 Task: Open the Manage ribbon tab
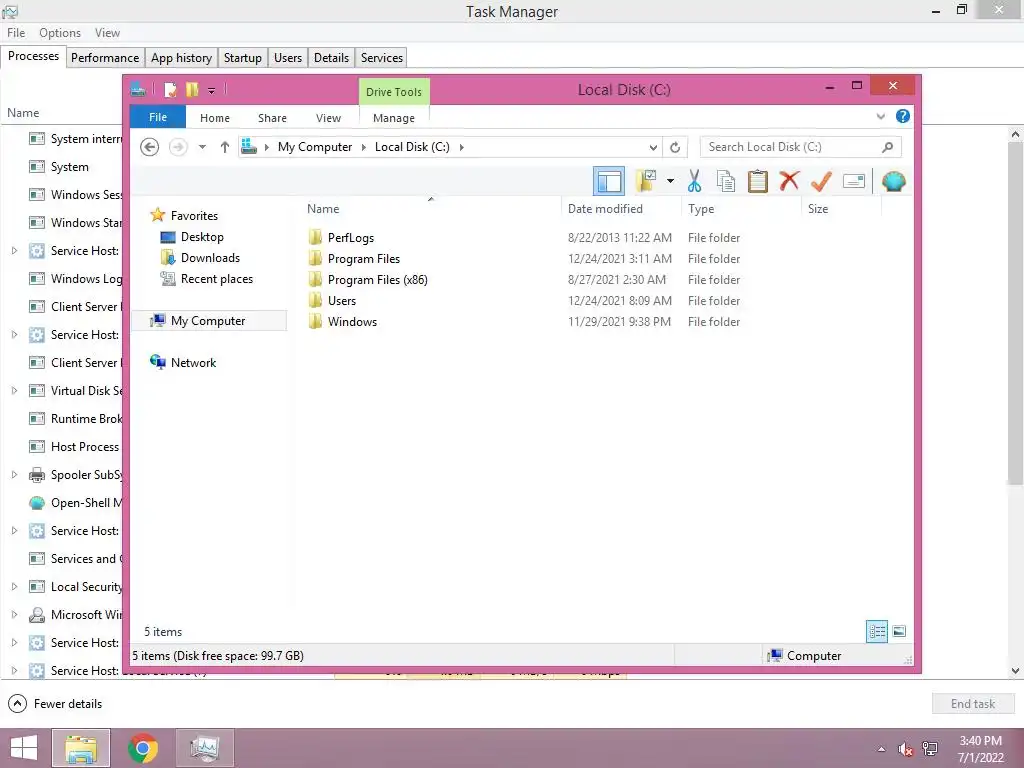[x=394, y=118]
